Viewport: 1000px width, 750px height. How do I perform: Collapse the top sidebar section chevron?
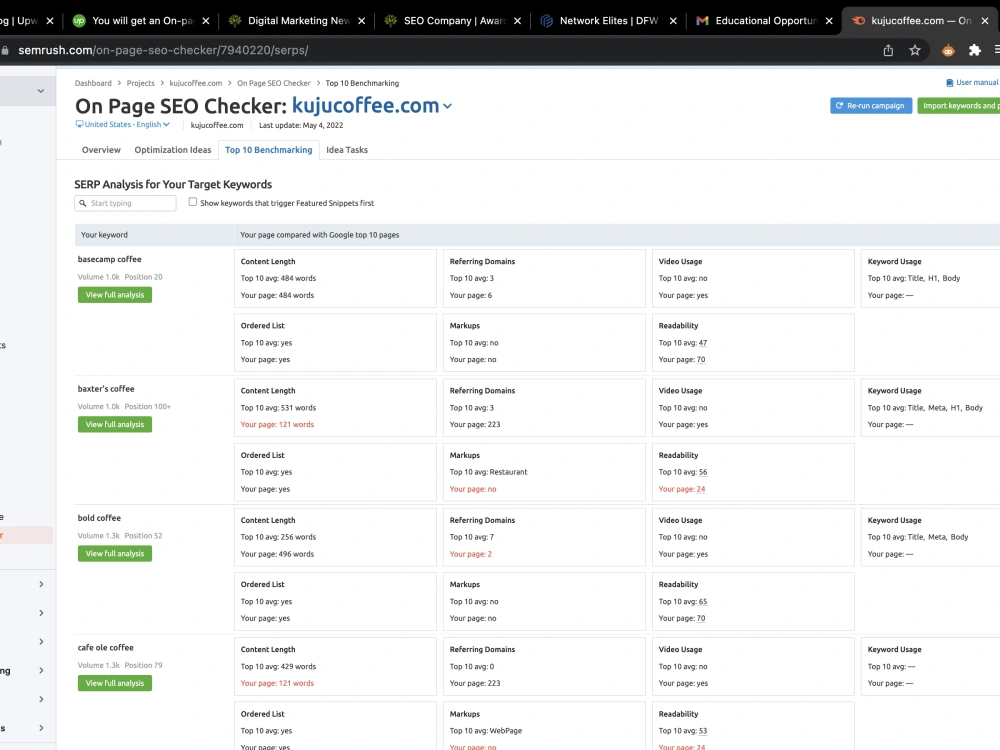[x=41, y=91]
